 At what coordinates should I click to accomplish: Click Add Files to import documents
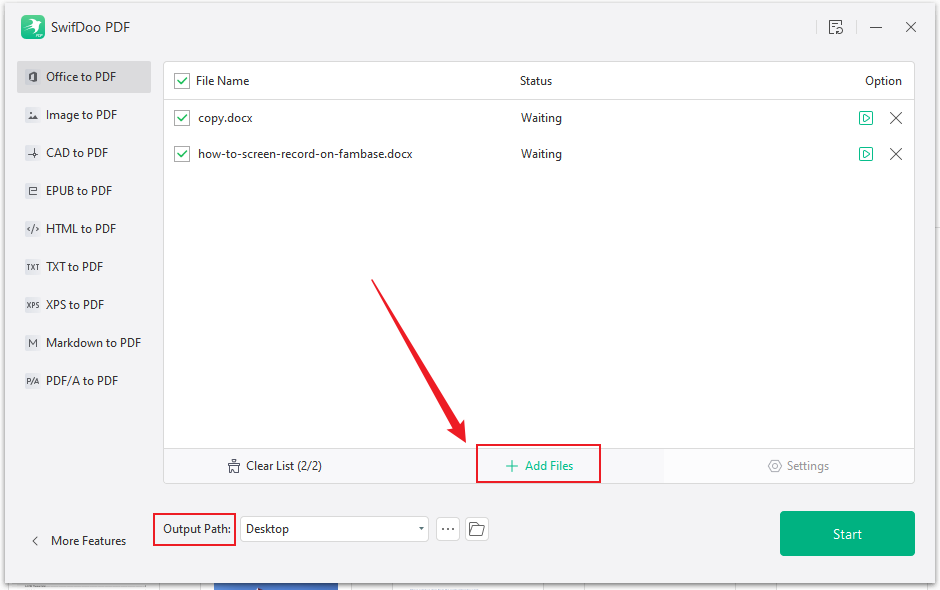tap(538, 463)
